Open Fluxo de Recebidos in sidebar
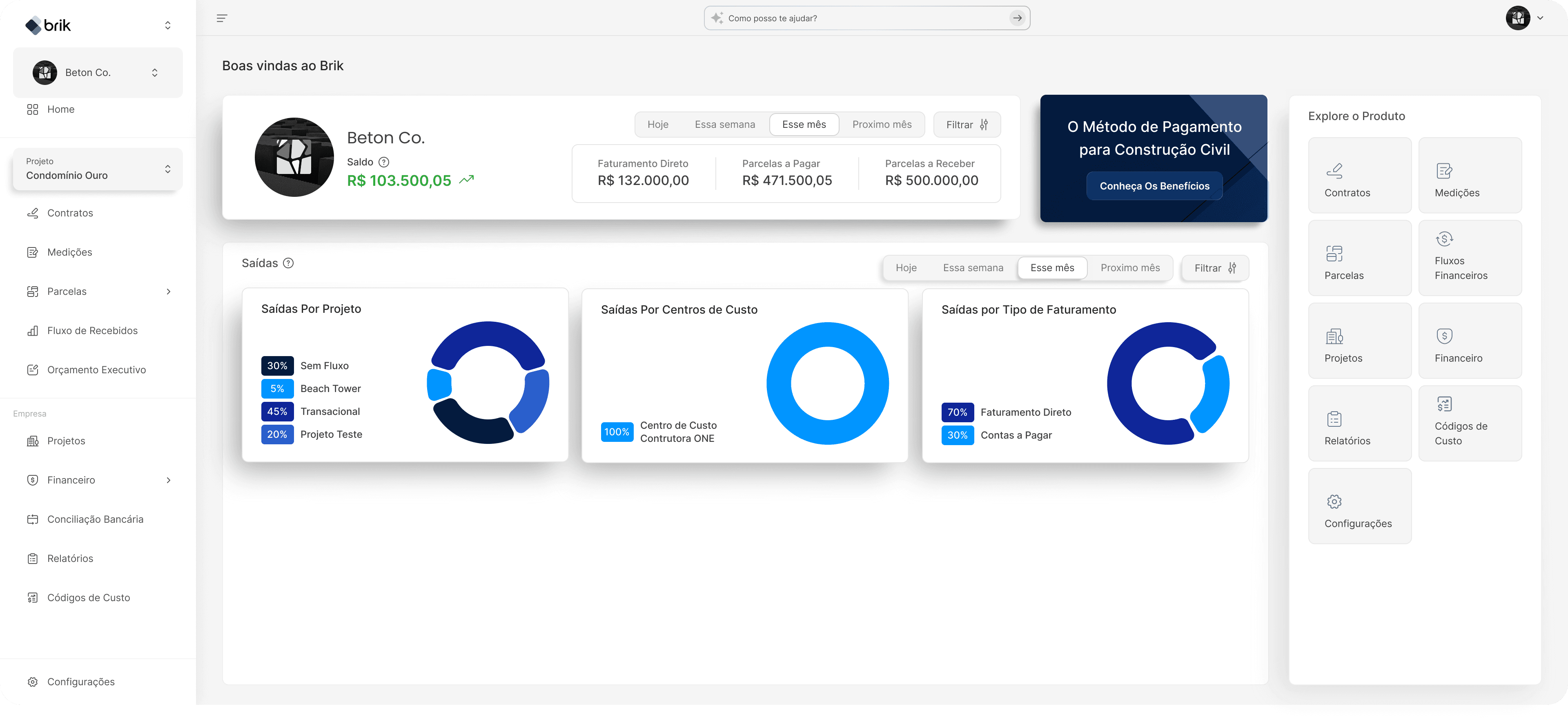Screen dimensions: 1568x722 pos(92,330)
